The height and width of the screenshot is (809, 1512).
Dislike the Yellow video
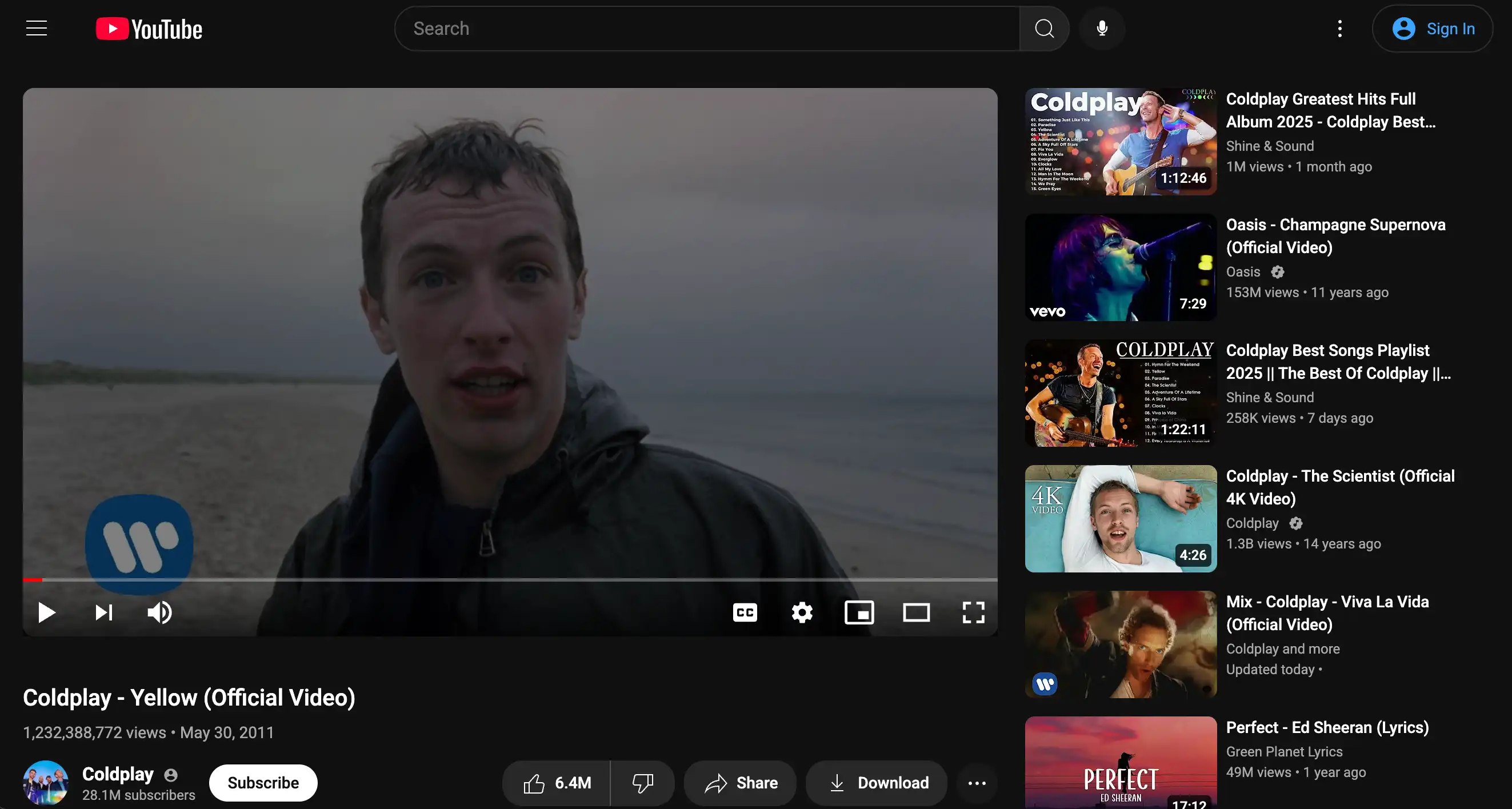tap(643, 783)
